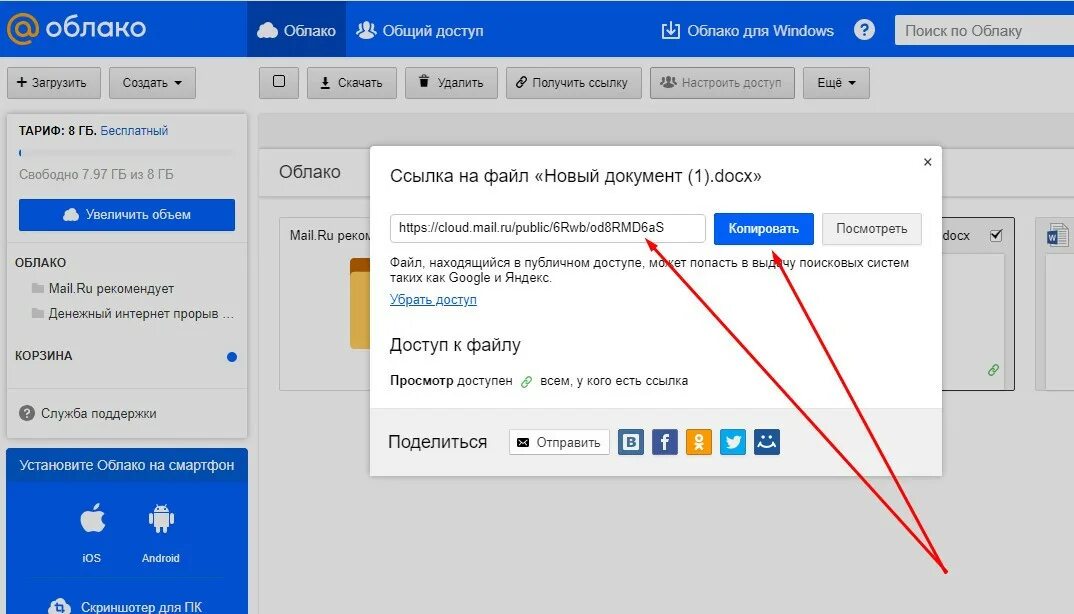
Task: Click the Загрузить upload button
Action: coord(53,83)
